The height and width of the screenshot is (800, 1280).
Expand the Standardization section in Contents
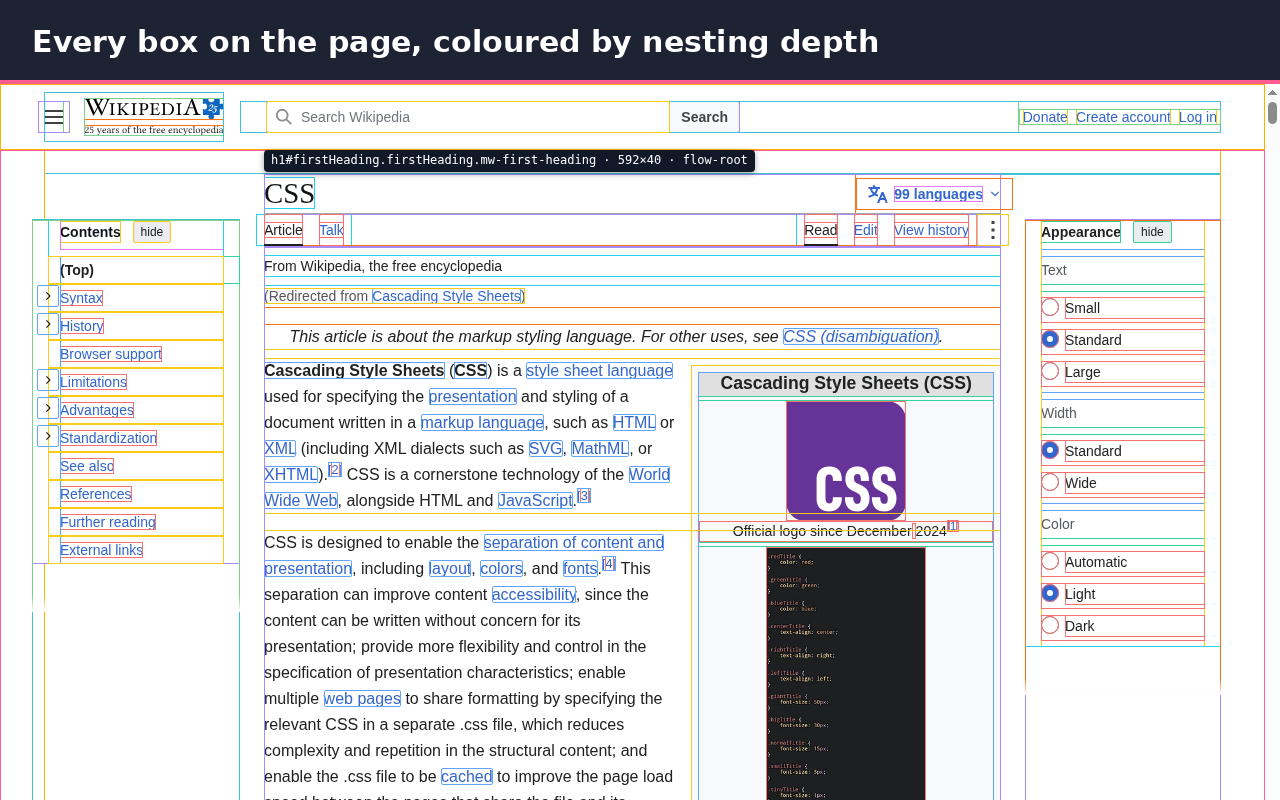[48, 436]
